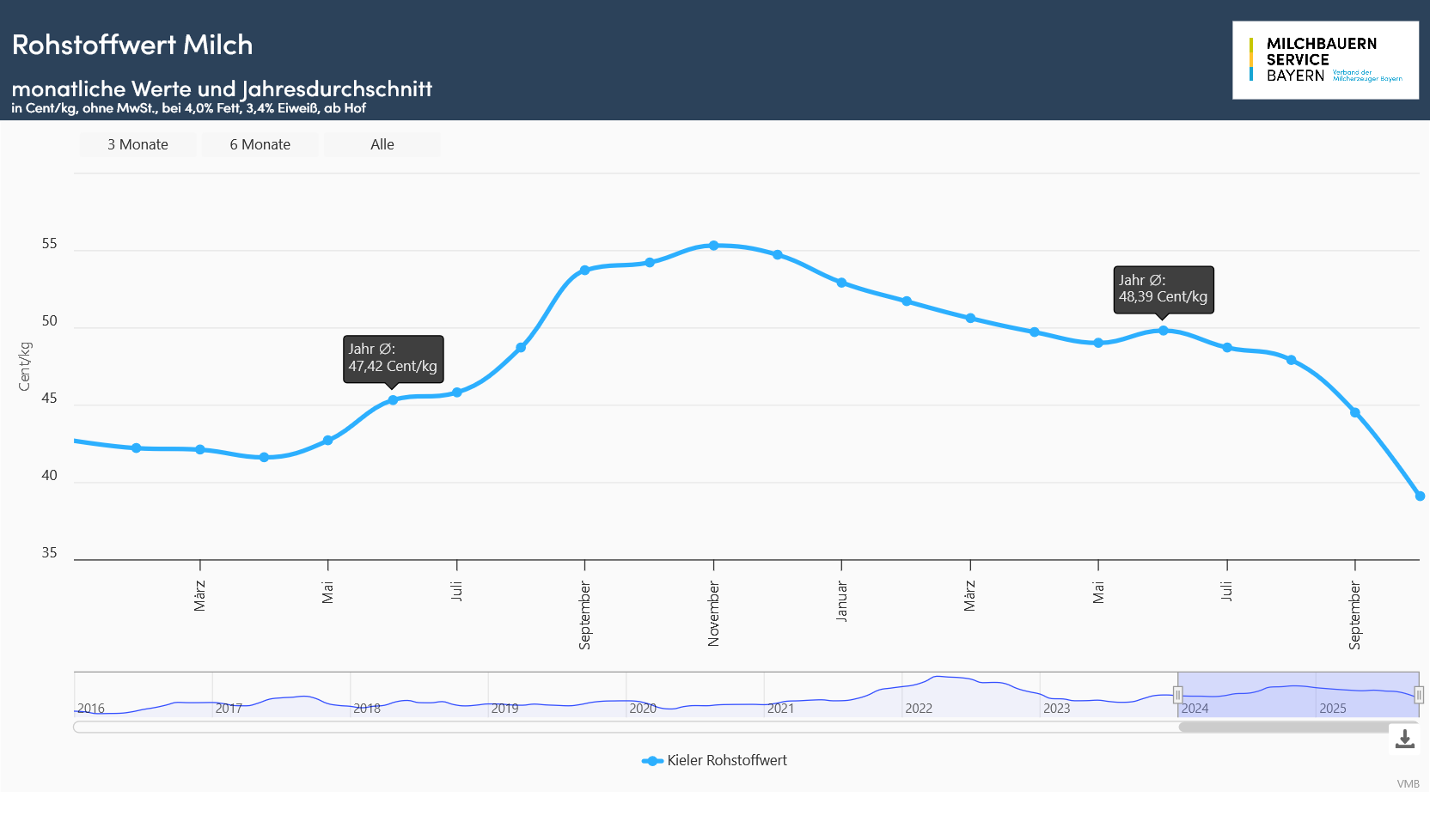Select the 3 Monate range button

(137, 144)
